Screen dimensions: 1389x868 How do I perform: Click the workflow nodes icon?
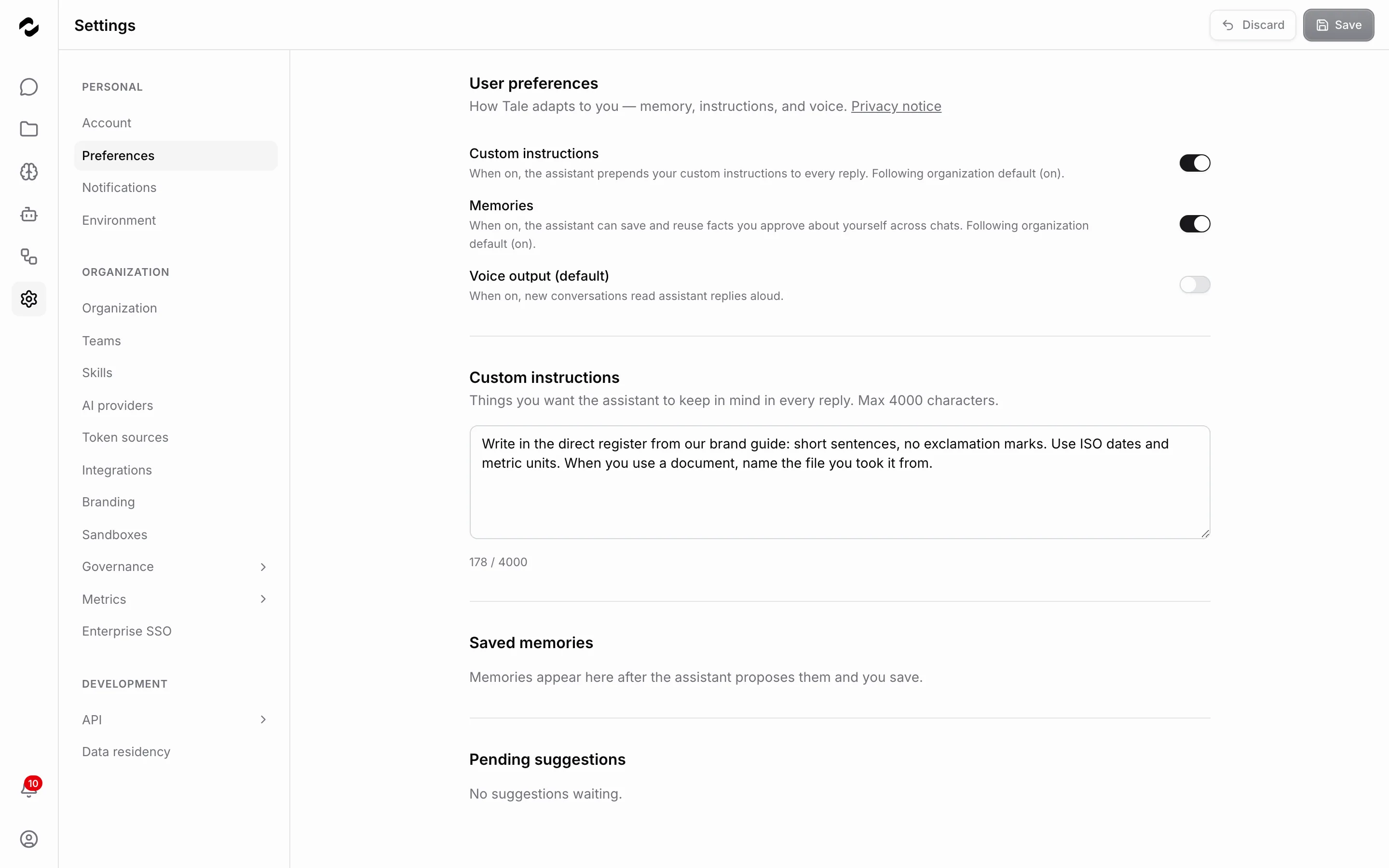[29, 257]
